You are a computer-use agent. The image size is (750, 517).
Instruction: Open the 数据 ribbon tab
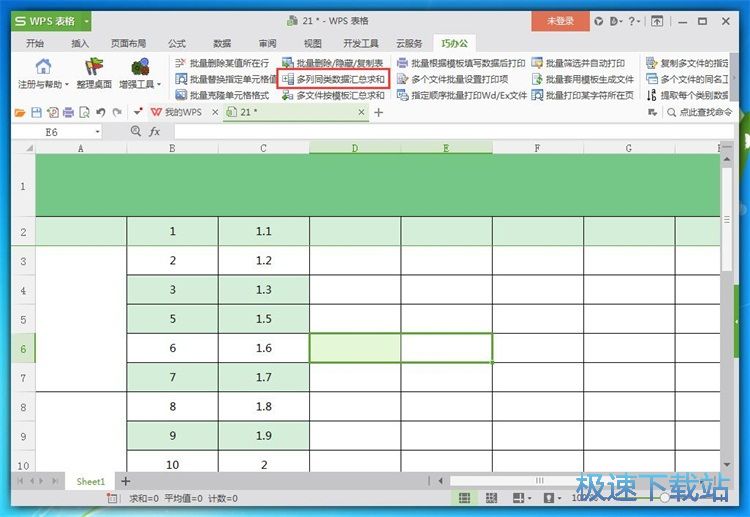222,44
